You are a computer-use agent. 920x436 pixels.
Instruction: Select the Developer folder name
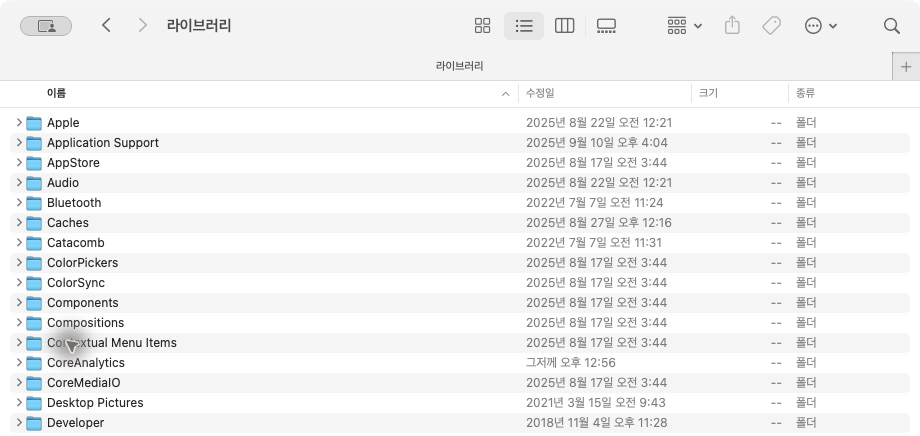76,423
